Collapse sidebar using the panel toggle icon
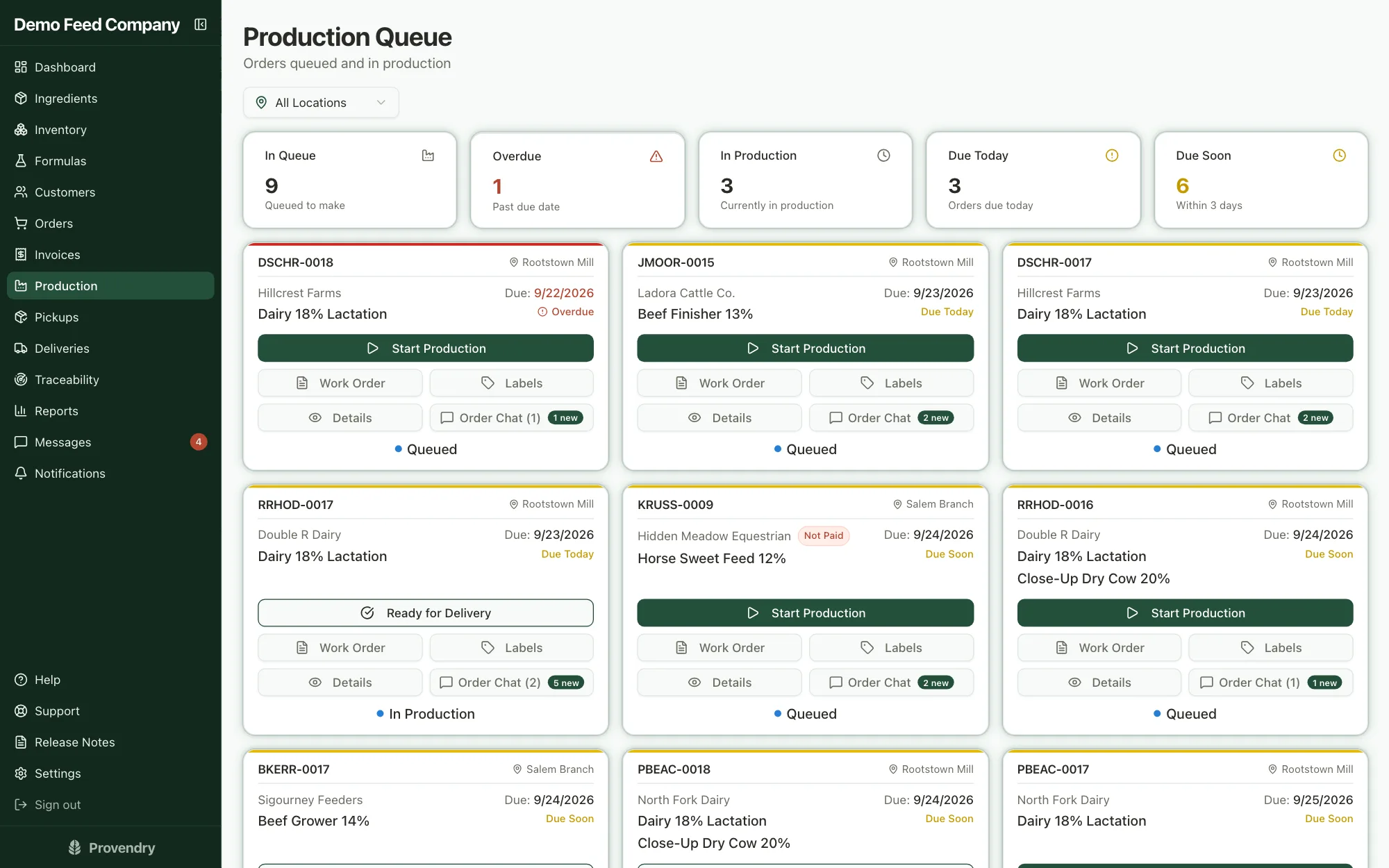1389x868 pixels. (201, 25)
